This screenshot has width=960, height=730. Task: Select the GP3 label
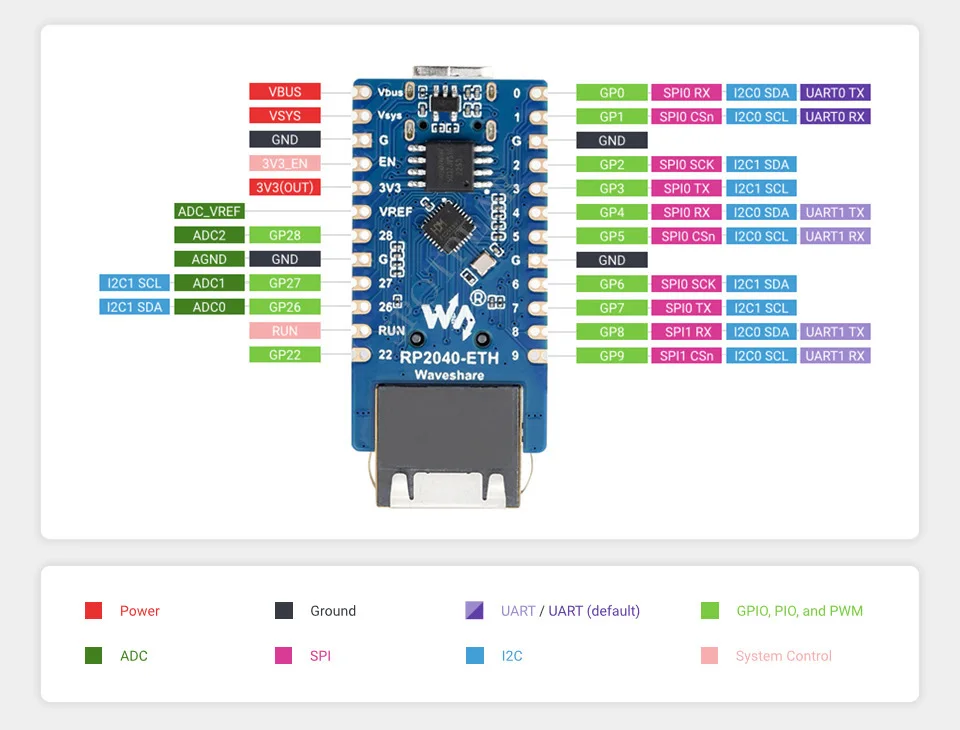click(612, 188)
